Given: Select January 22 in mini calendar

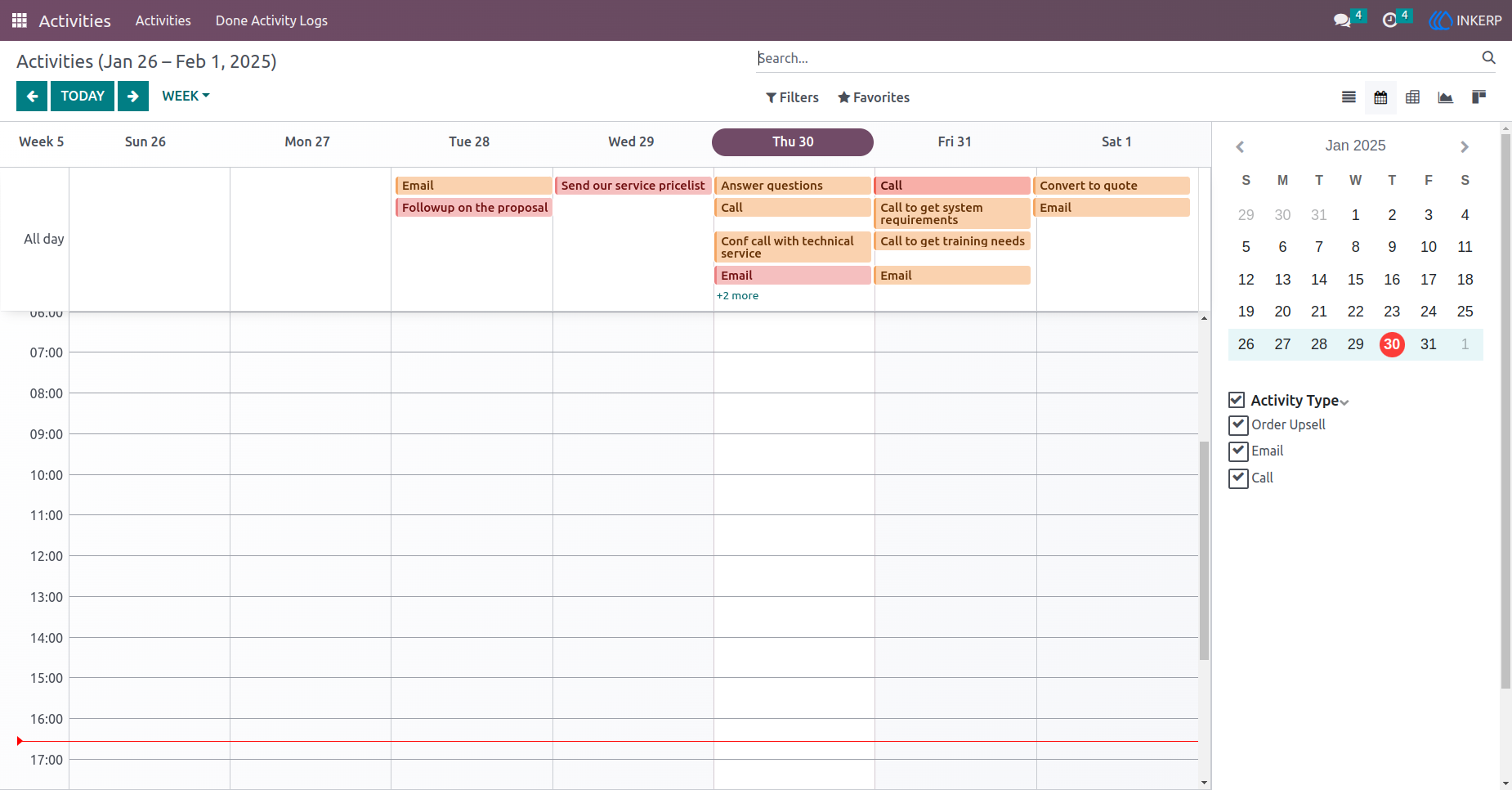Looking at the screenshot, I should 1355,312.
